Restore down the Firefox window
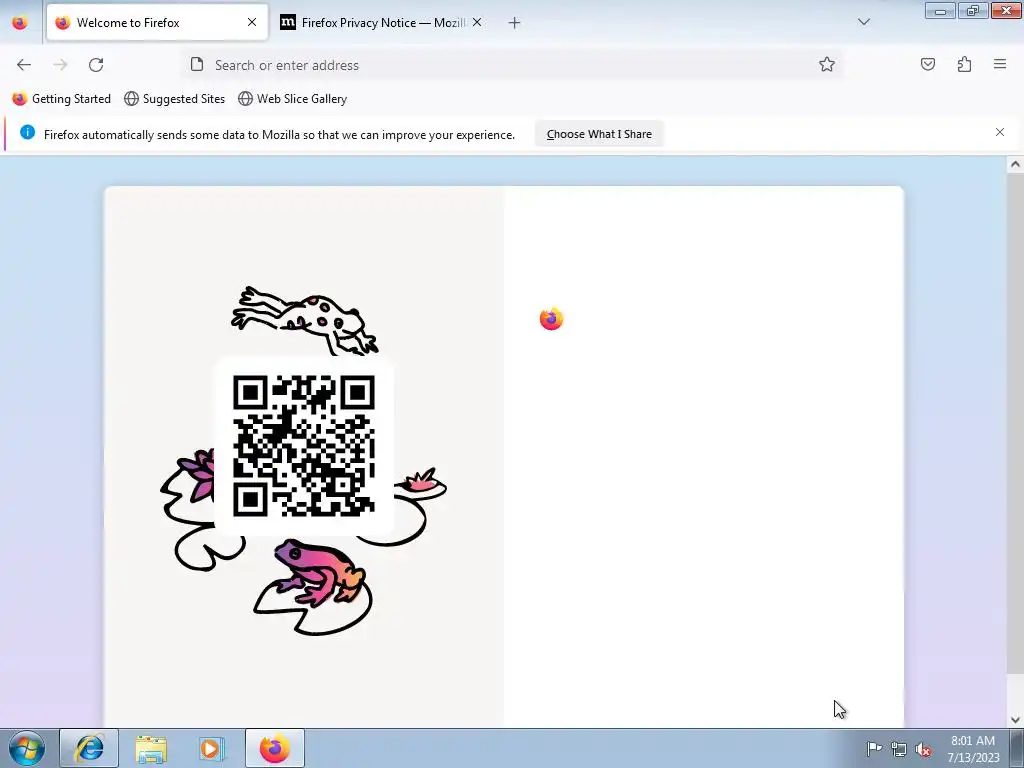Image resolution: width=1024 pixels, height=768 pixels. coord(973,10)
